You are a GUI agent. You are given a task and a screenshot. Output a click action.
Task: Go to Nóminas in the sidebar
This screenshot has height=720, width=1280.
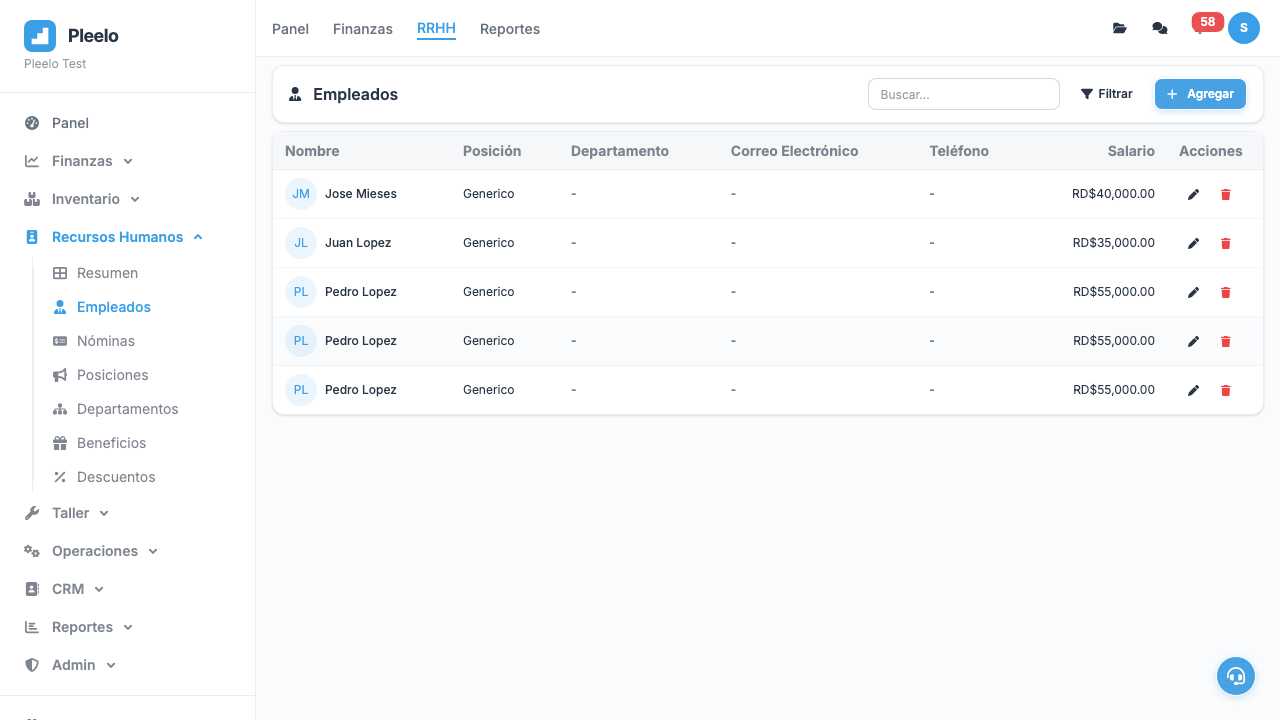pos(105,341)
